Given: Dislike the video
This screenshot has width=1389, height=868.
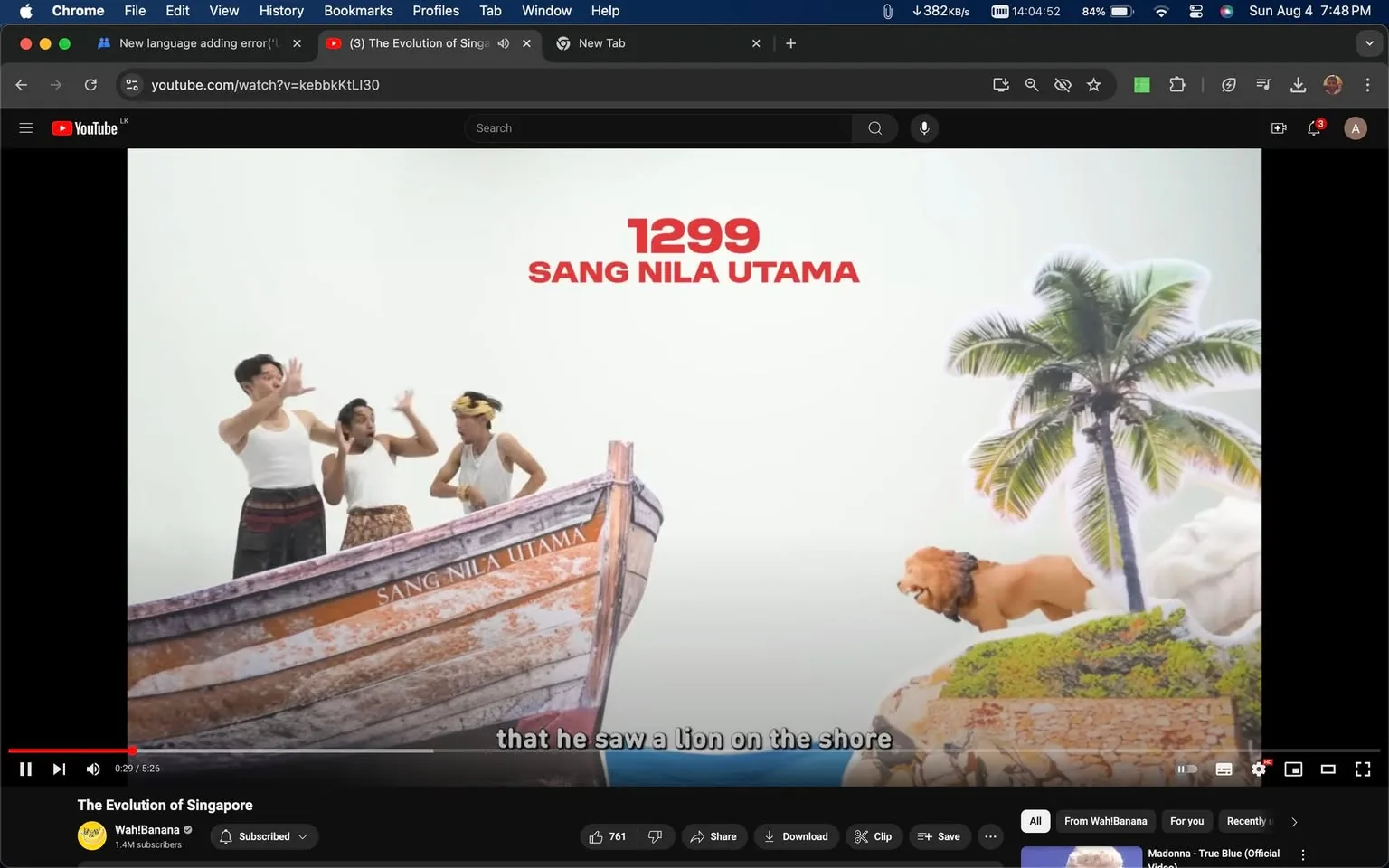Looking at the screenshot, I should [655, 836].
